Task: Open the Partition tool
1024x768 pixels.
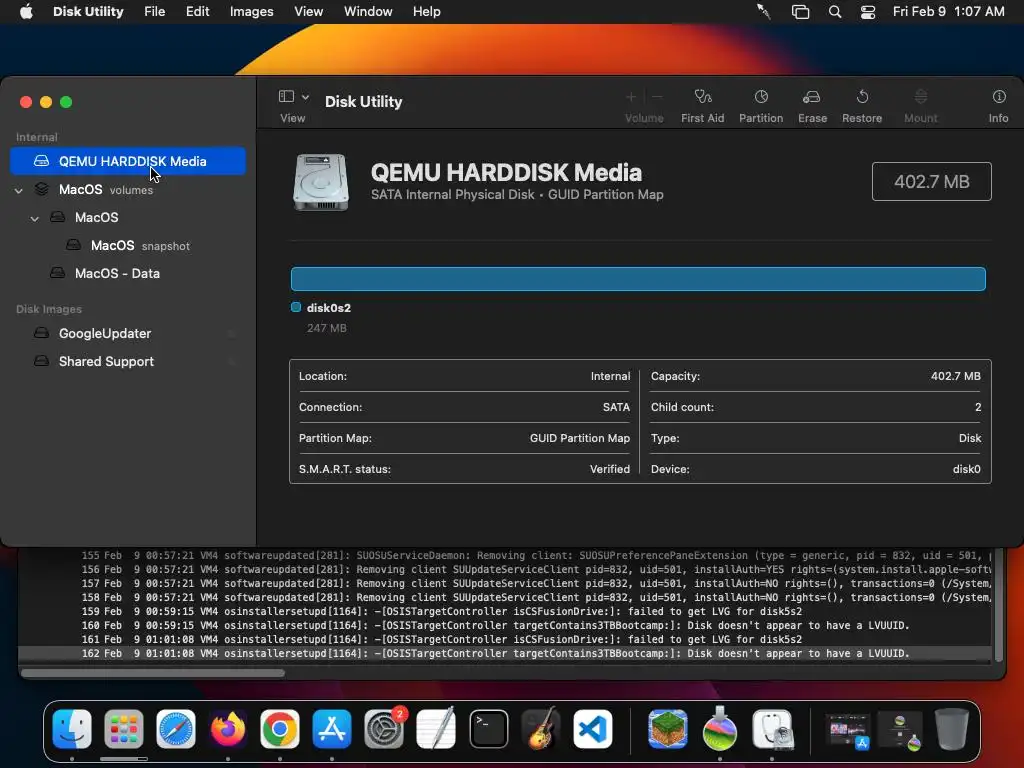Action: click(x=761, y=97)
